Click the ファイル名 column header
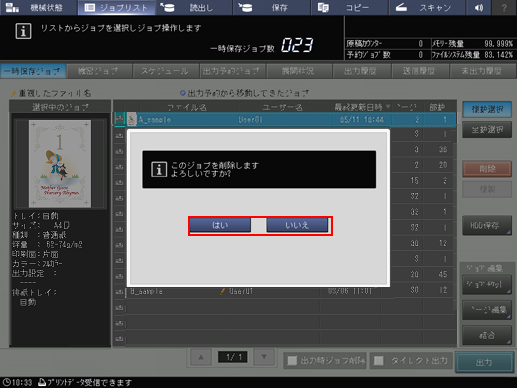 pos(187,107)
